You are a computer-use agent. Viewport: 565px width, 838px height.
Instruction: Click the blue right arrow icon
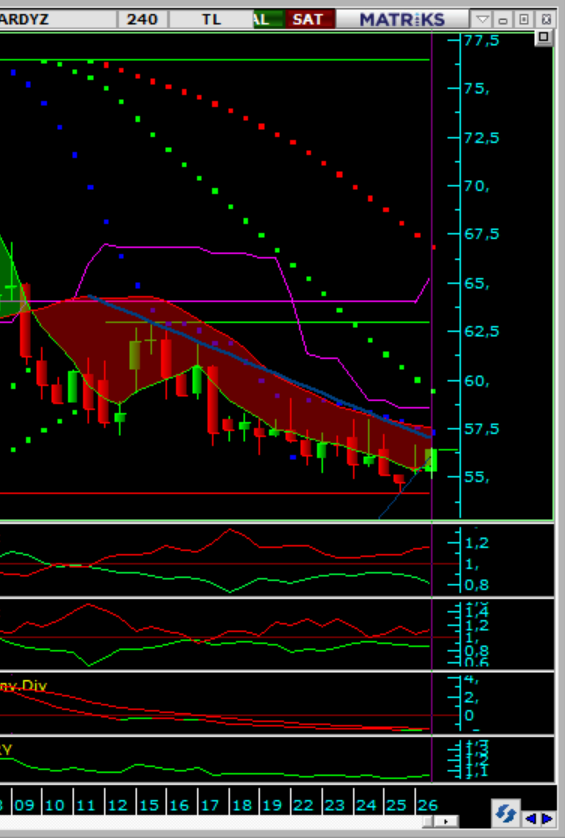547,818
